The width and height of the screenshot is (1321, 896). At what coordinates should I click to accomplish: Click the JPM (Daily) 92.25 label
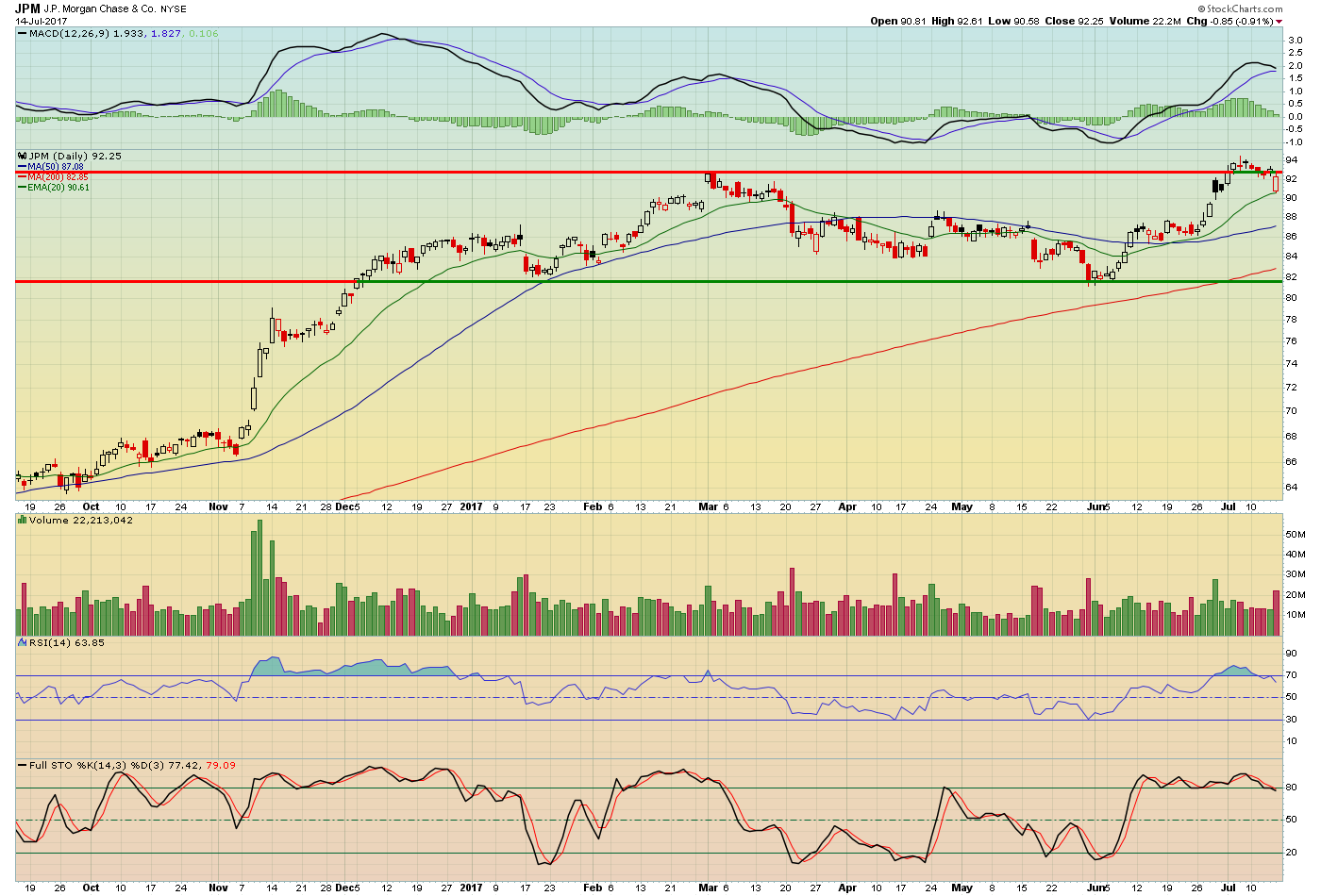(x=75, y=156)
